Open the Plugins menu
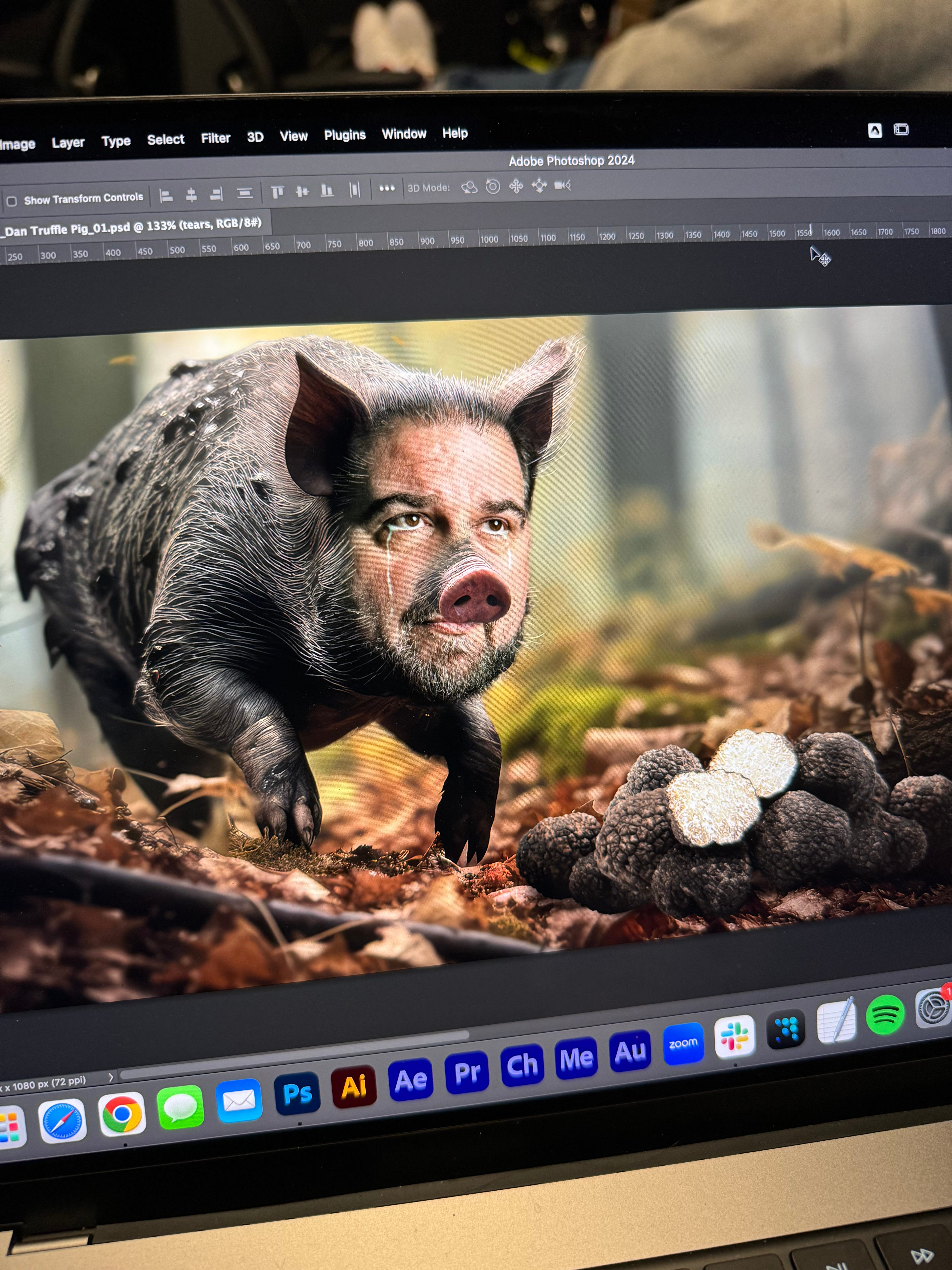 (x=345, y=135)
